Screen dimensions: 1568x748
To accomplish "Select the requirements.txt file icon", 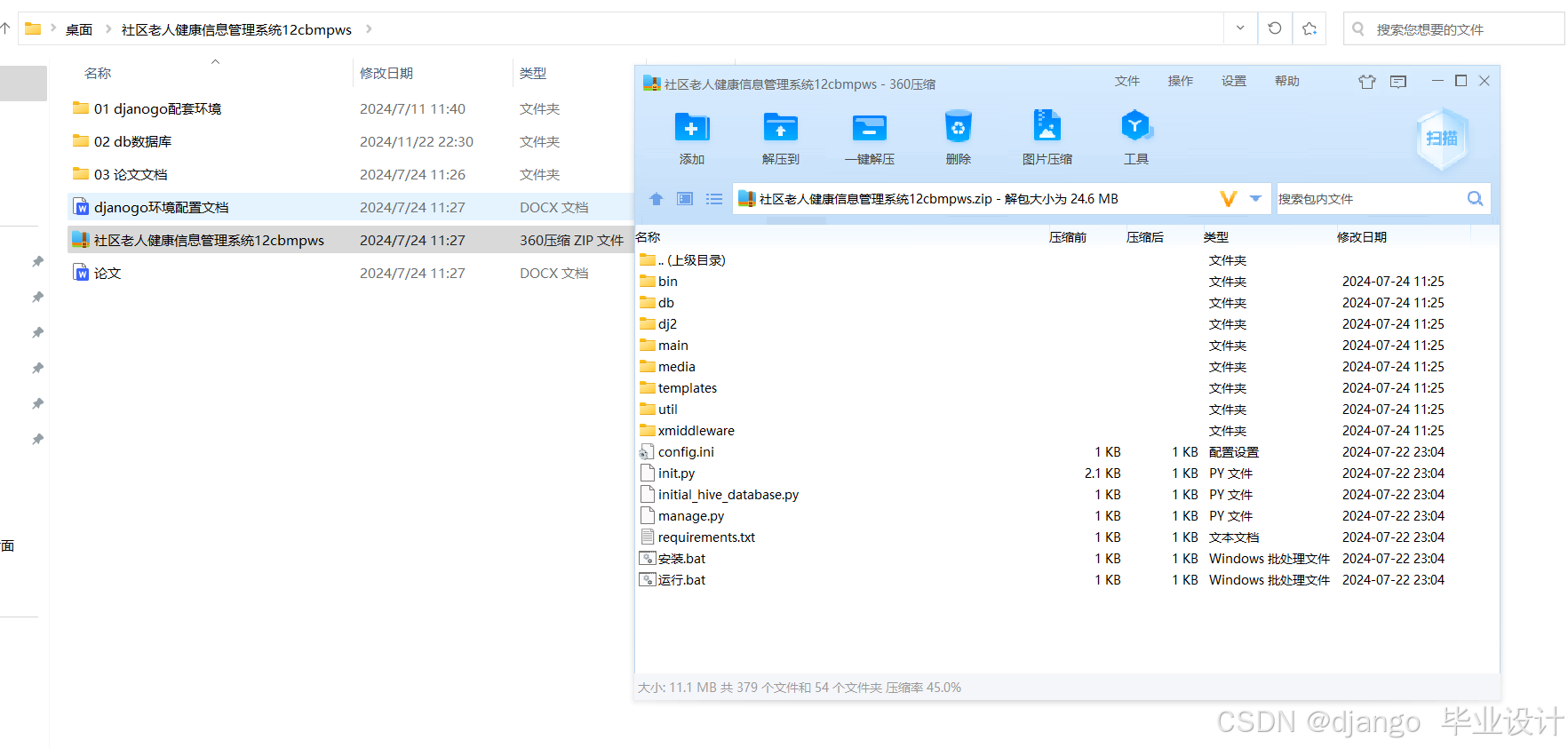I will 648,537.
